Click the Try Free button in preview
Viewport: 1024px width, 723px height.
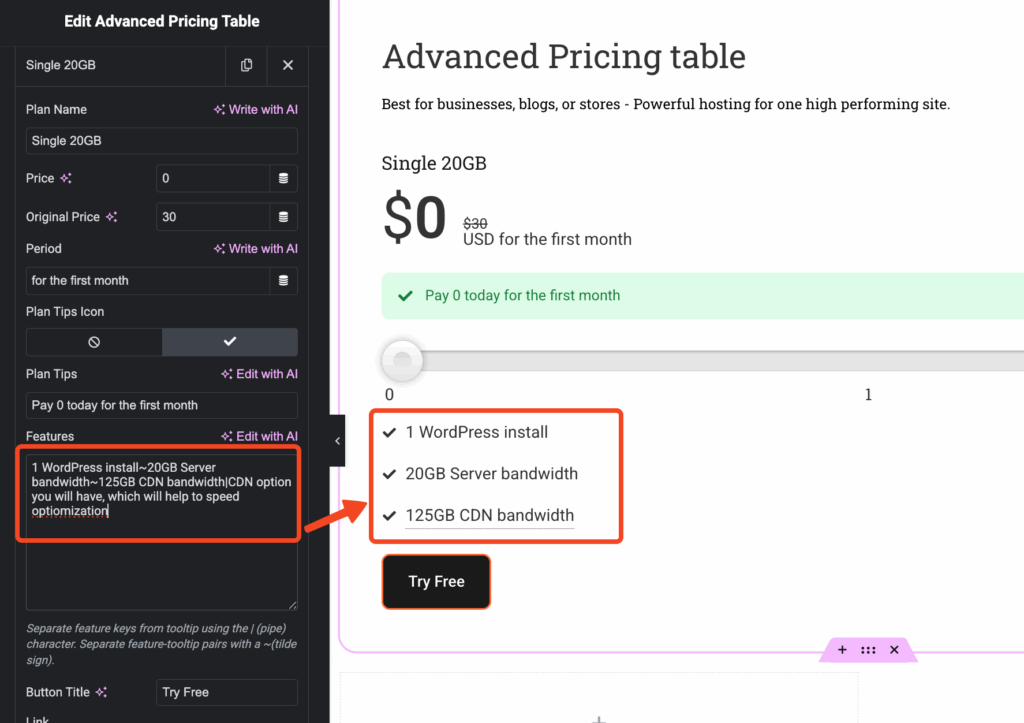coord(436,582)
